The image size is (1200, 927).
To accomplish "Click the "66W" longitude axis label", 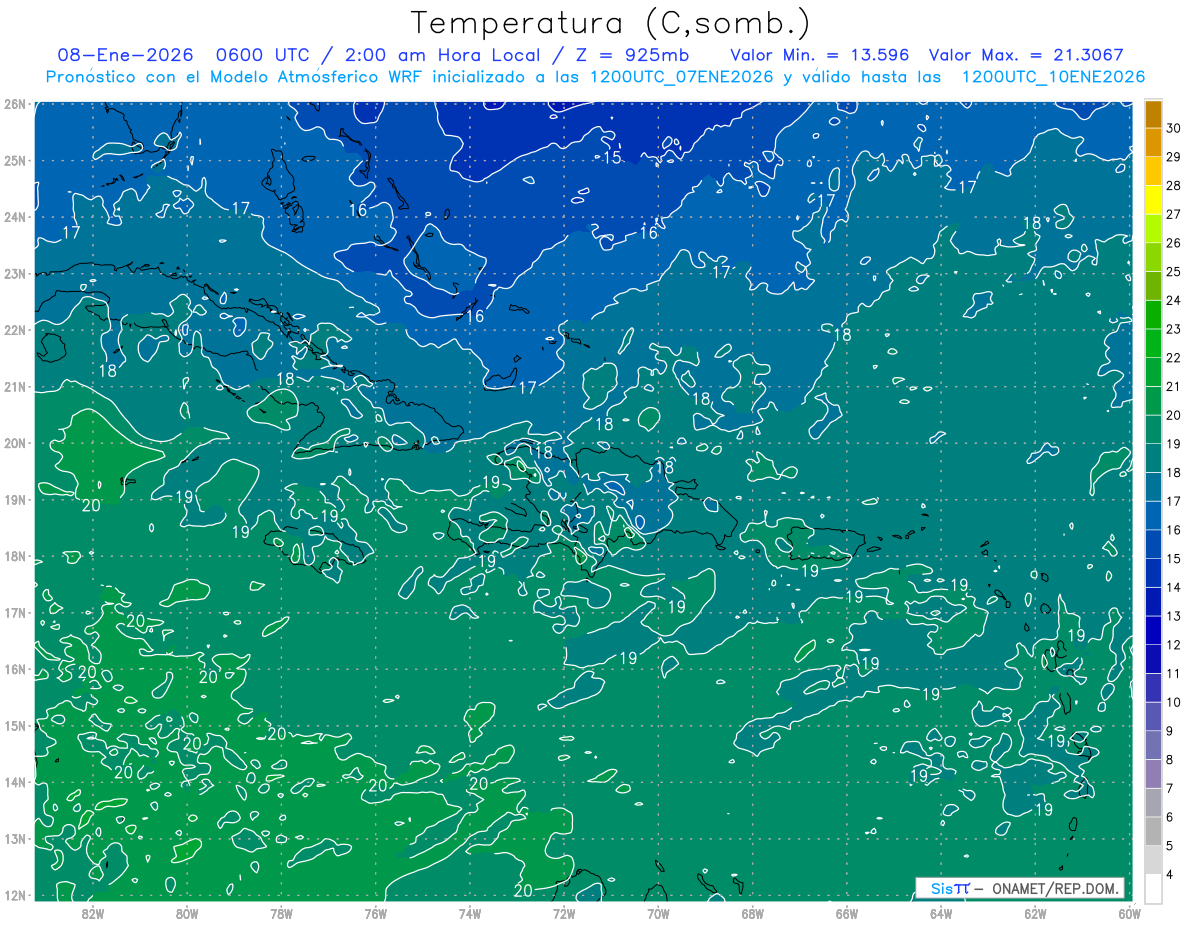I will pos(847,913).
